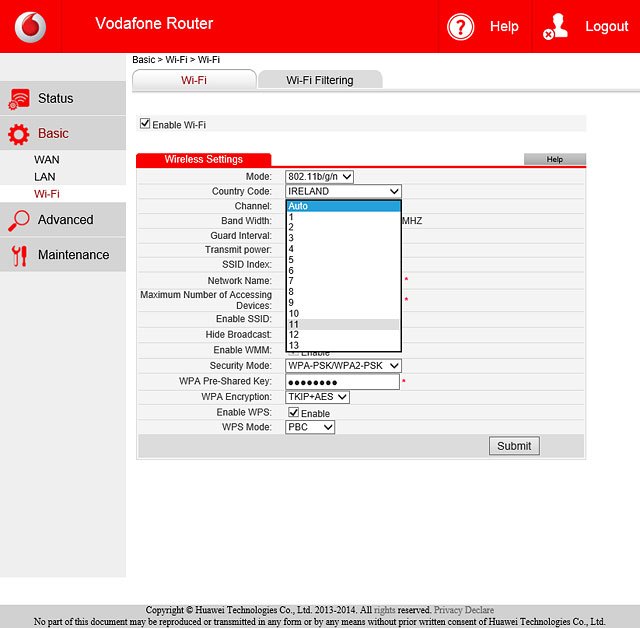Switch to the Wi-Fi Filtering tab
Viewport: 640px width, 628px height.
point(320,80)
